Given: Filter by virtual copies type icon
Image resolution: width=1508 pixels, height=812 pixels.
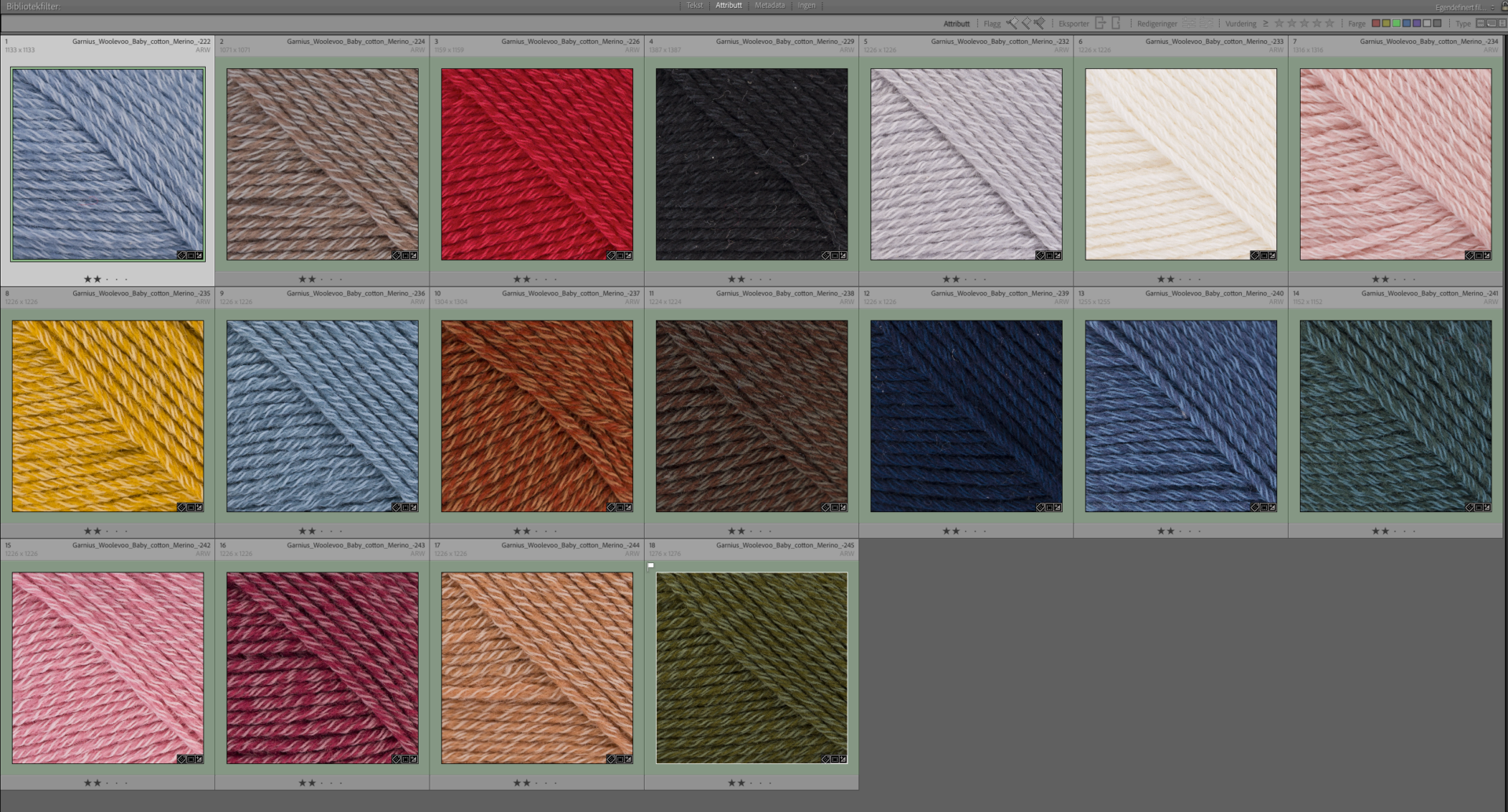Looking at the screenshot, I should coord(1491,24).
